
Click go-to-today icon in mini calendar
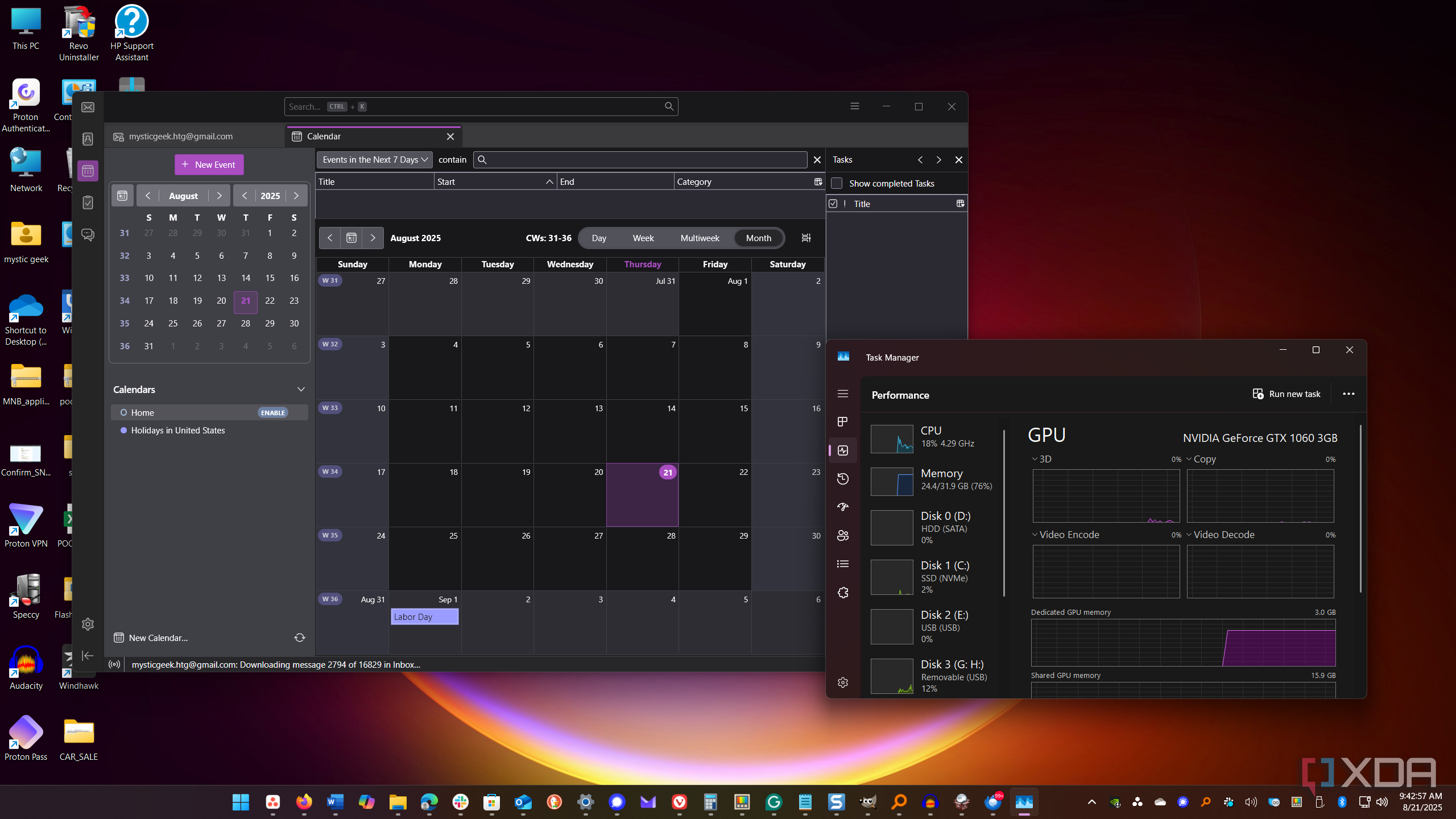[x=122, y=196]
